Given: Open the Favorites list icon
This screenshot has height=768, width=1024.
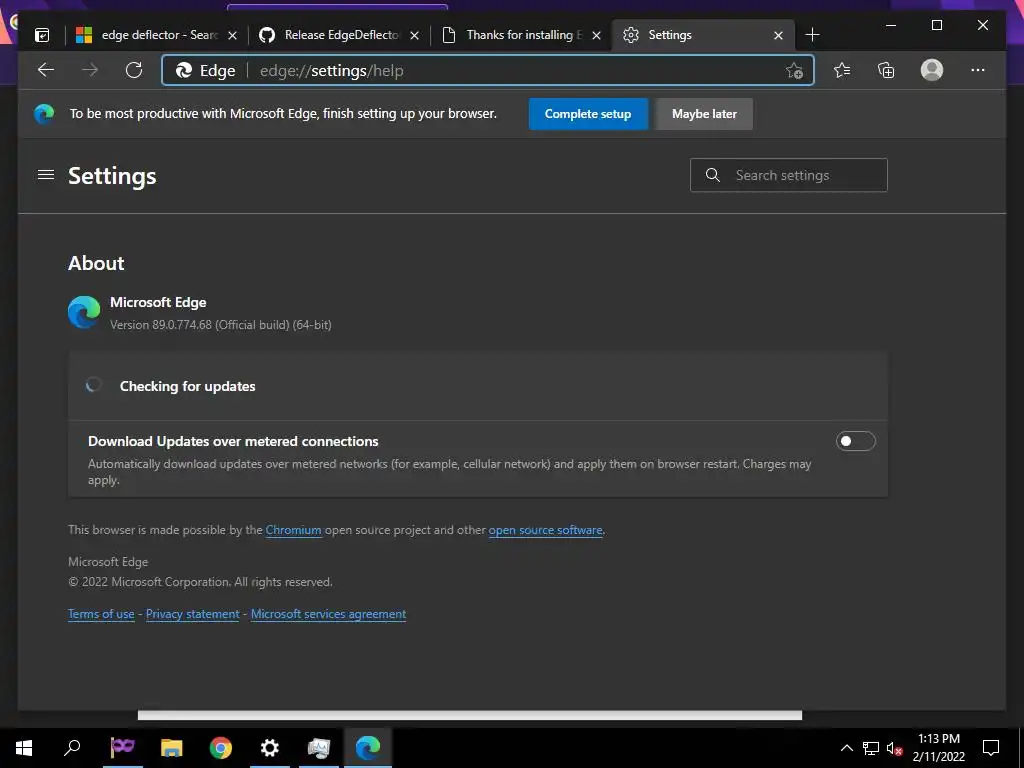Looking at the screenshot, I should [x=842, y=70].
